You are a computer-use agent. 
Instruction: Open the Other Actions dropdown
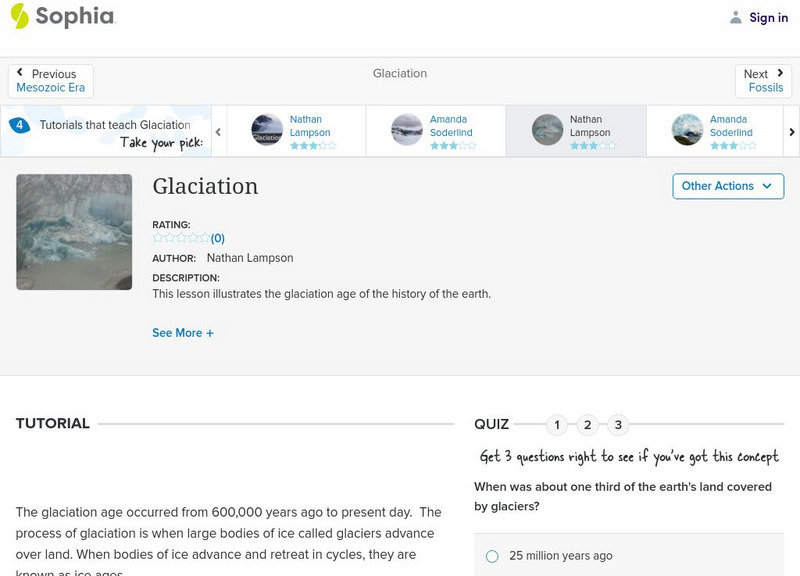[x=727, y=186]
